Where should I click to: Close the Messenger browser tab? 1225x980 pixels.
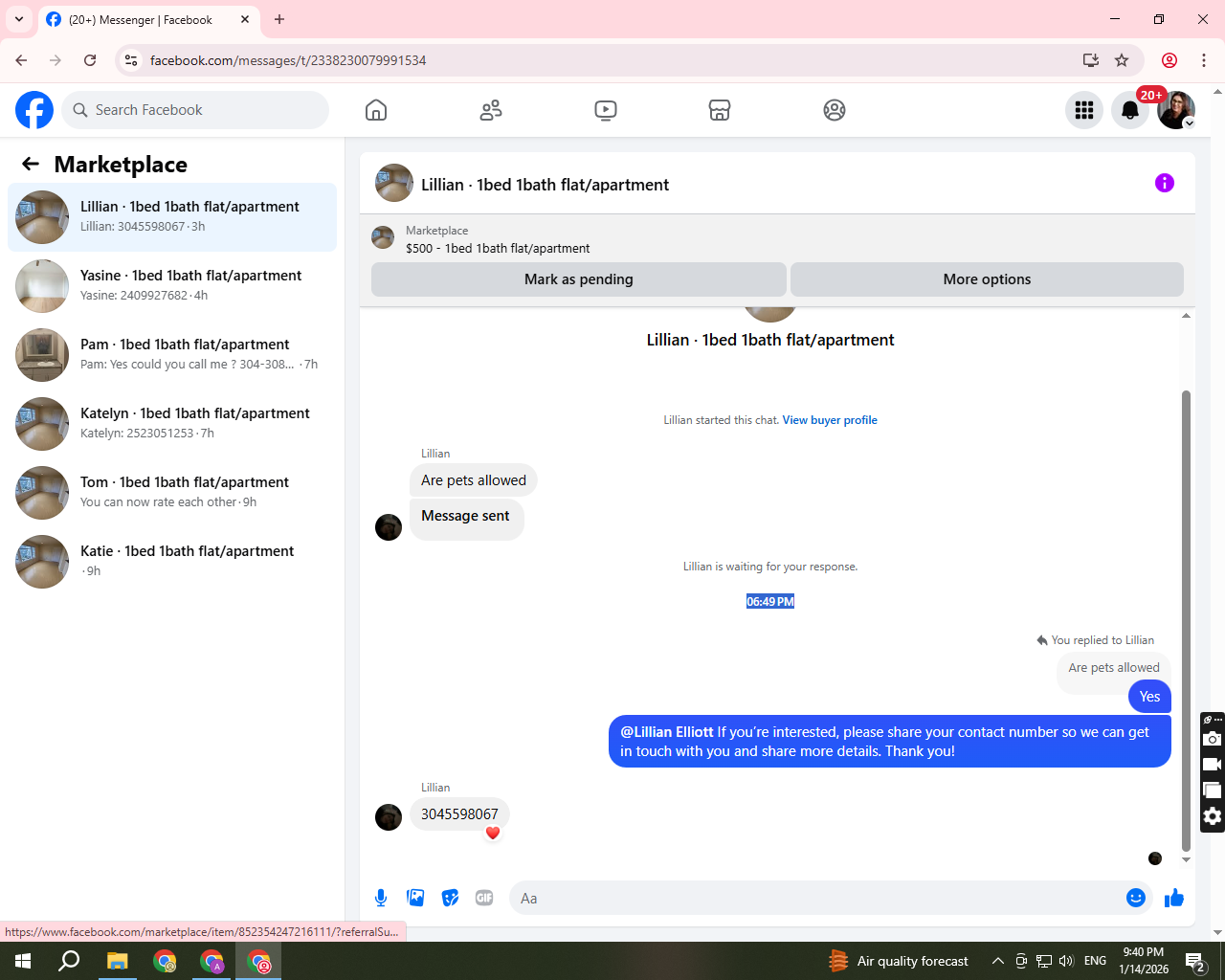coord(245,19)
